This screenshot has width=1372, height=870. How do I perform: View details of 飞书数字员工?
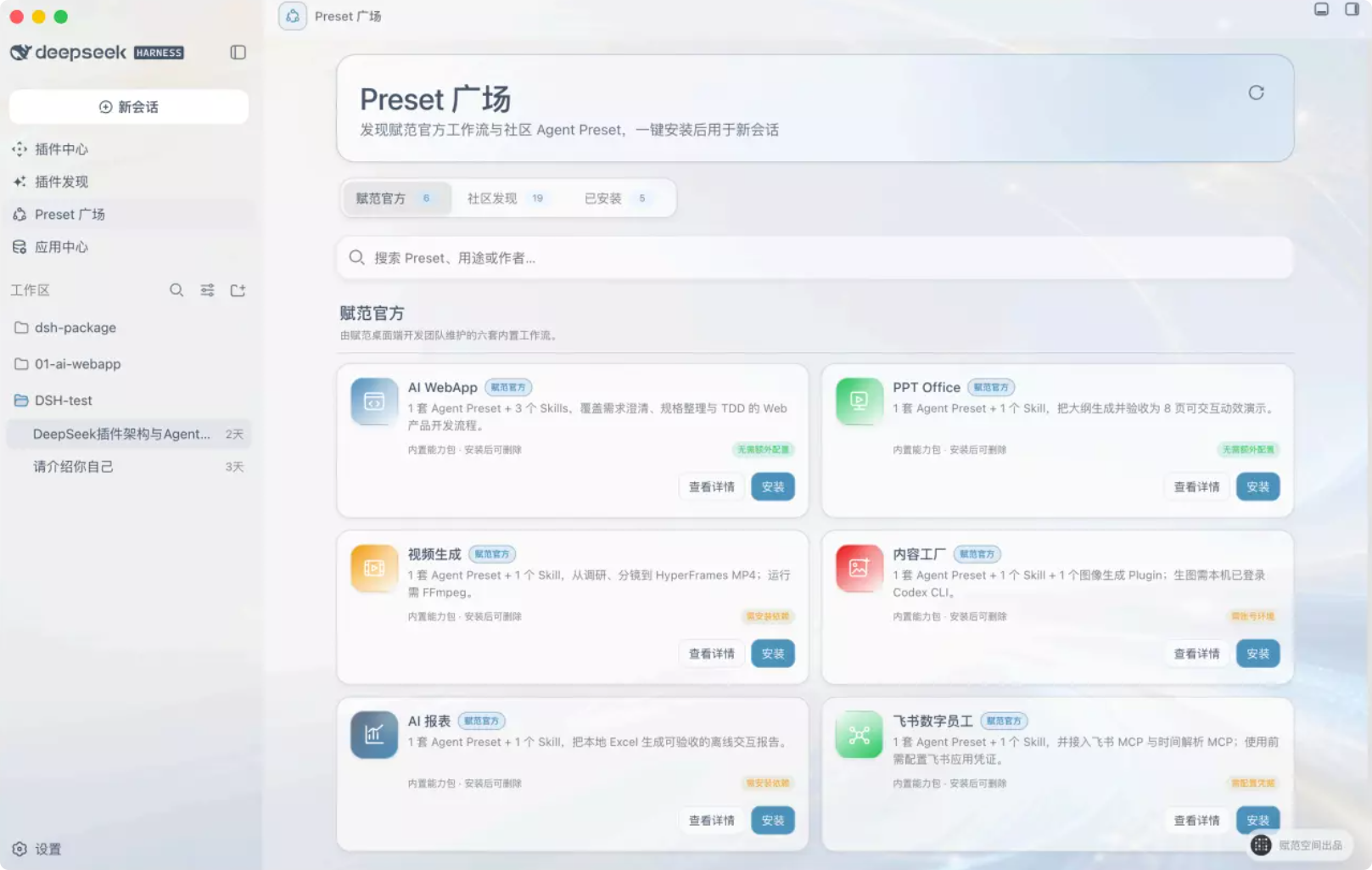(x=1196, y=821)
